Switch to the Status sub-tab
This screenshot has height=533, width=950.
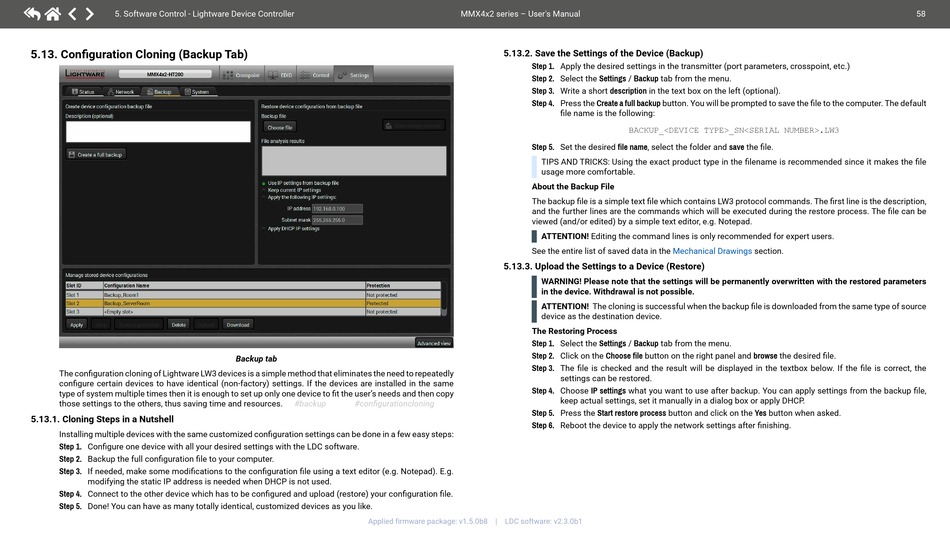[x=84, y=92]
